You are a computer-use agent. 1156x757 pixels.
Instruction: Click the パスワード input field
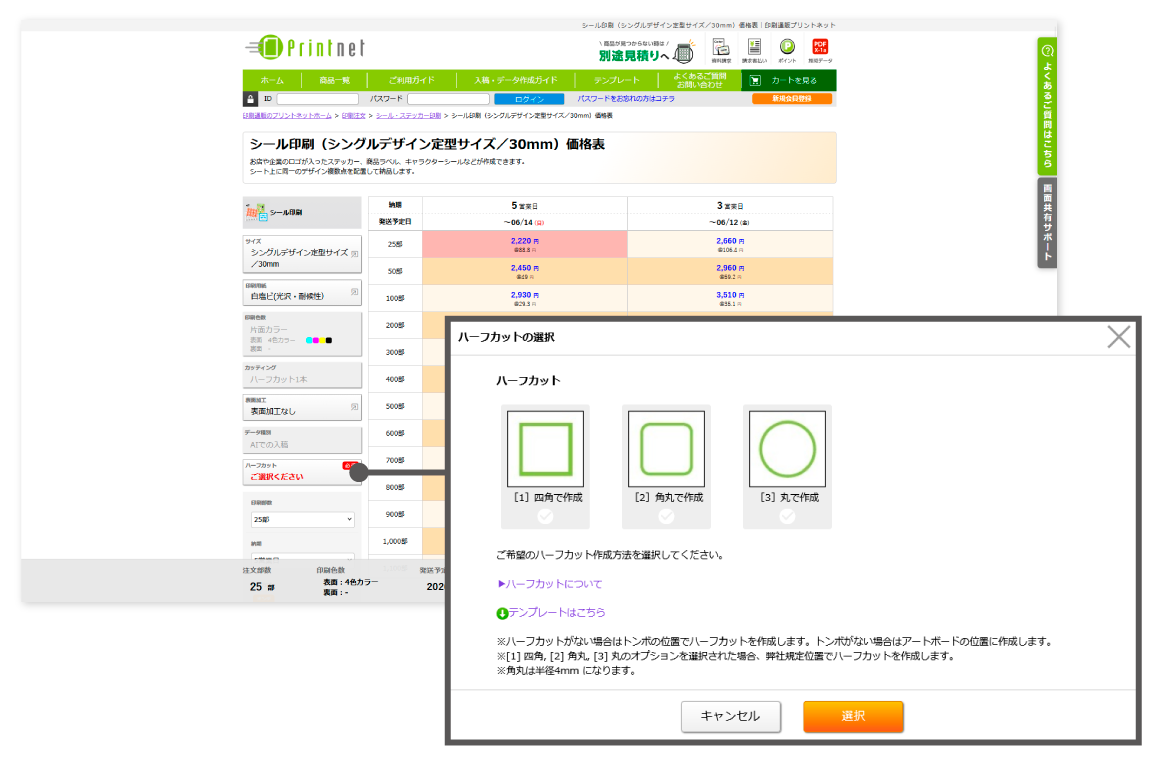tap(448, 99)
